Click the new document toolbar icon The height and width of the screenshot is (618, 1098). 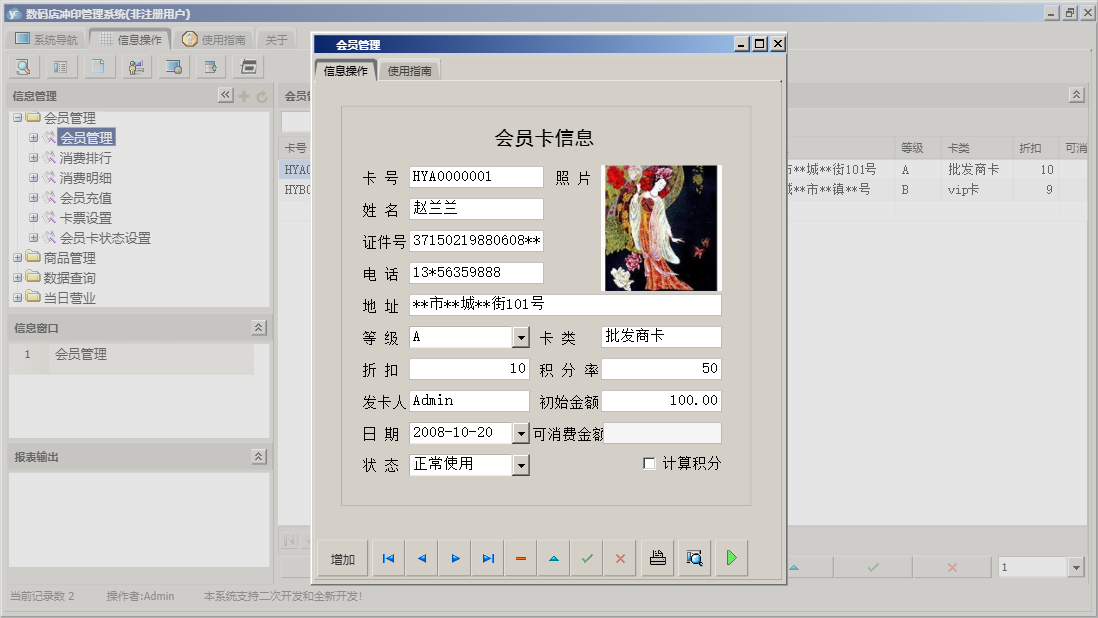[x=98, y=66]
